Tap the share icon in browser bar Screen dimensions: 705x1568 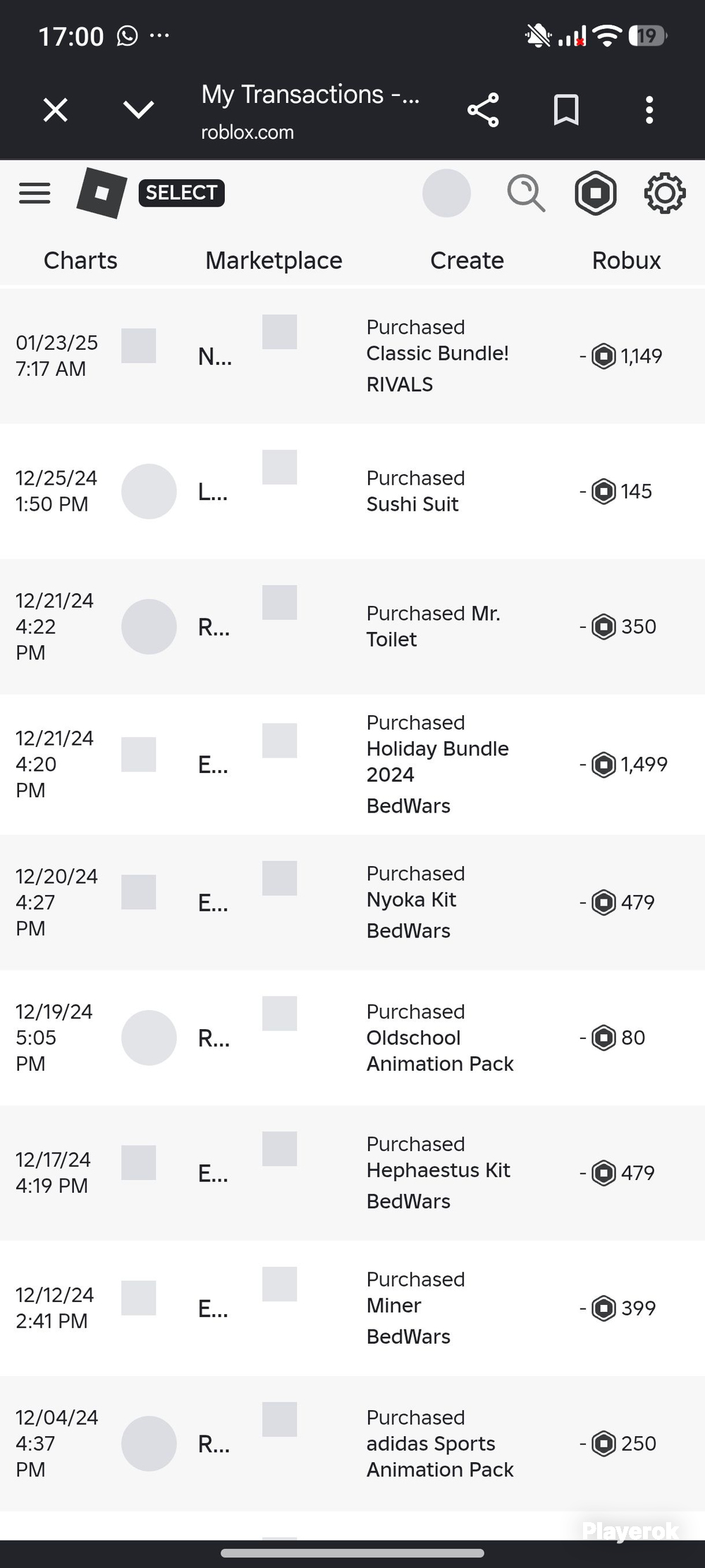pyautogui.click(x=483, y=110)
